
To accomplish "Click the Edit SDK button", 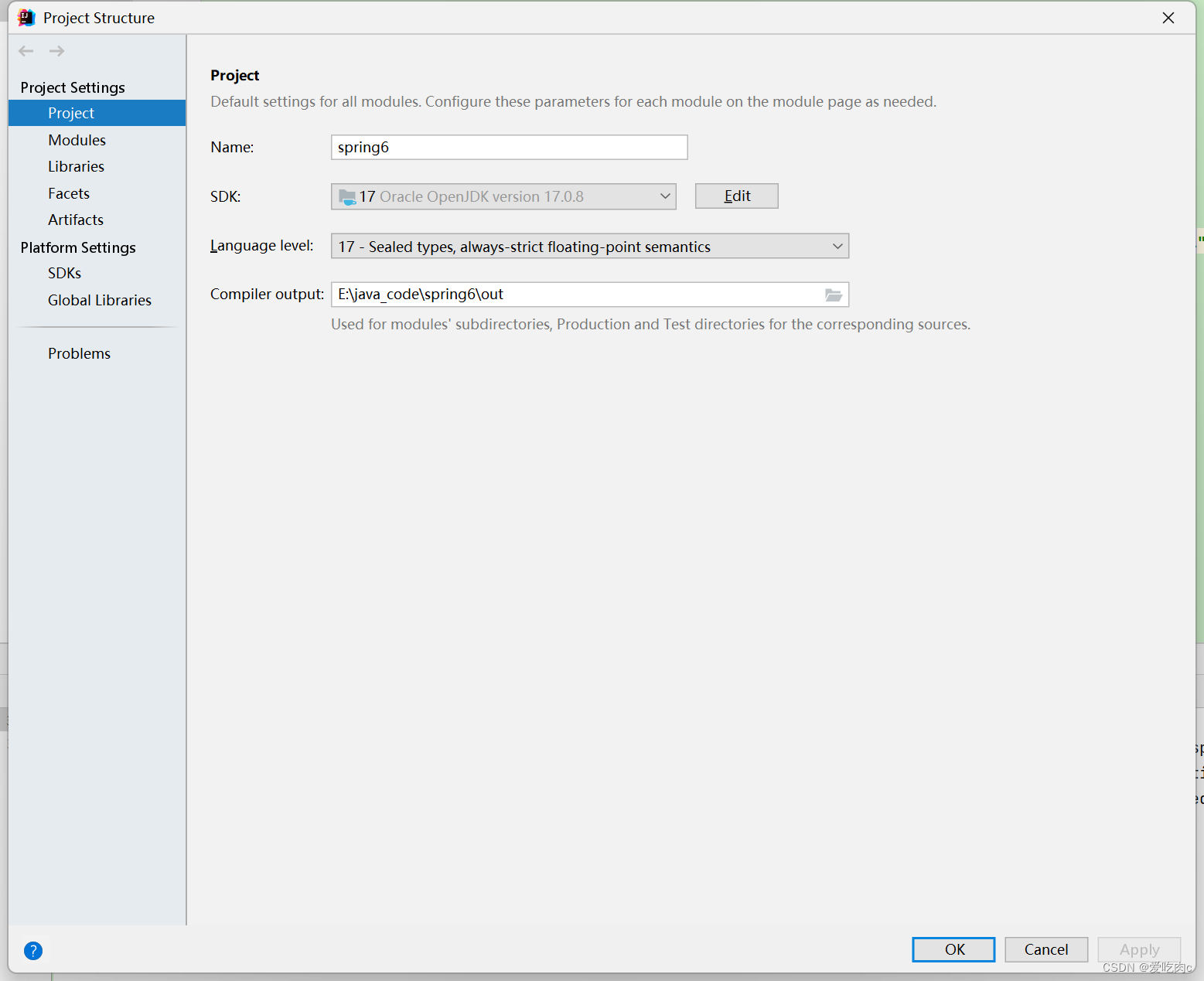I will click(736, 196).
